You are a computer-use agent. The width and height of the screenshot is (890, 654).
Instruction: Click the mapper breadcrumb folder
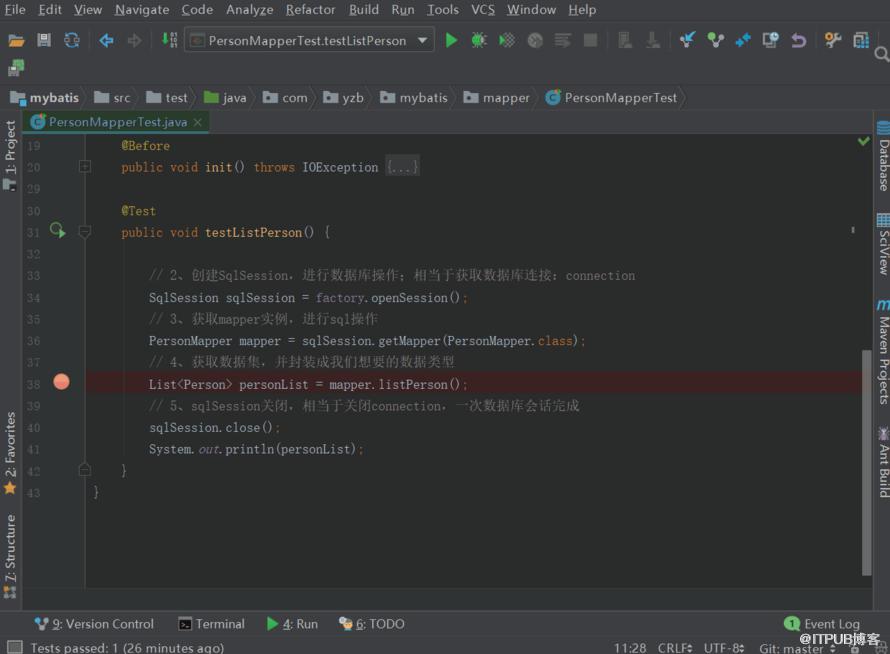tap(496, 98)
